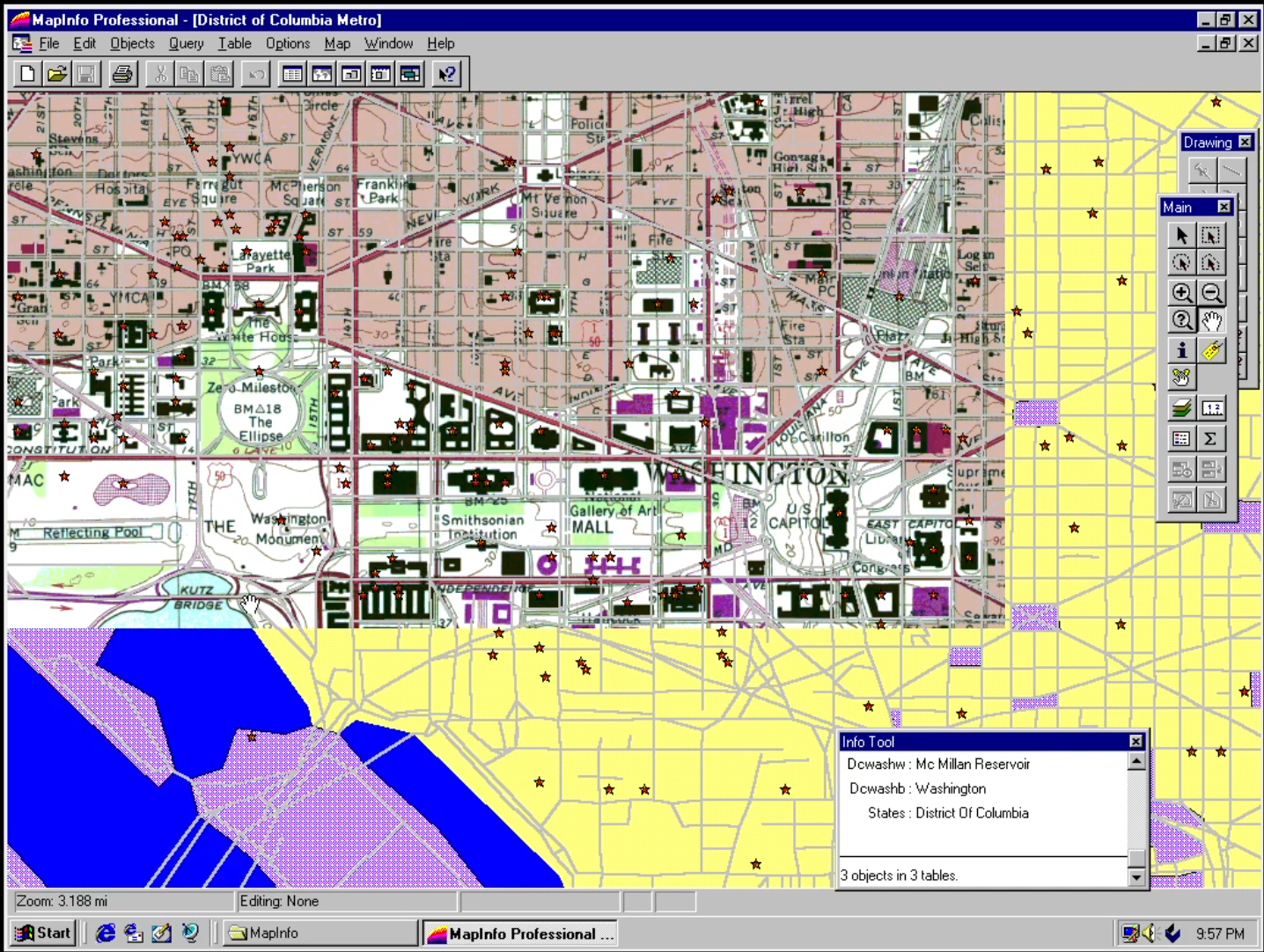Toggle the Clip Region On/Off button
The height and width of the screenshot is (952, 1264).
coord(1181,499)
